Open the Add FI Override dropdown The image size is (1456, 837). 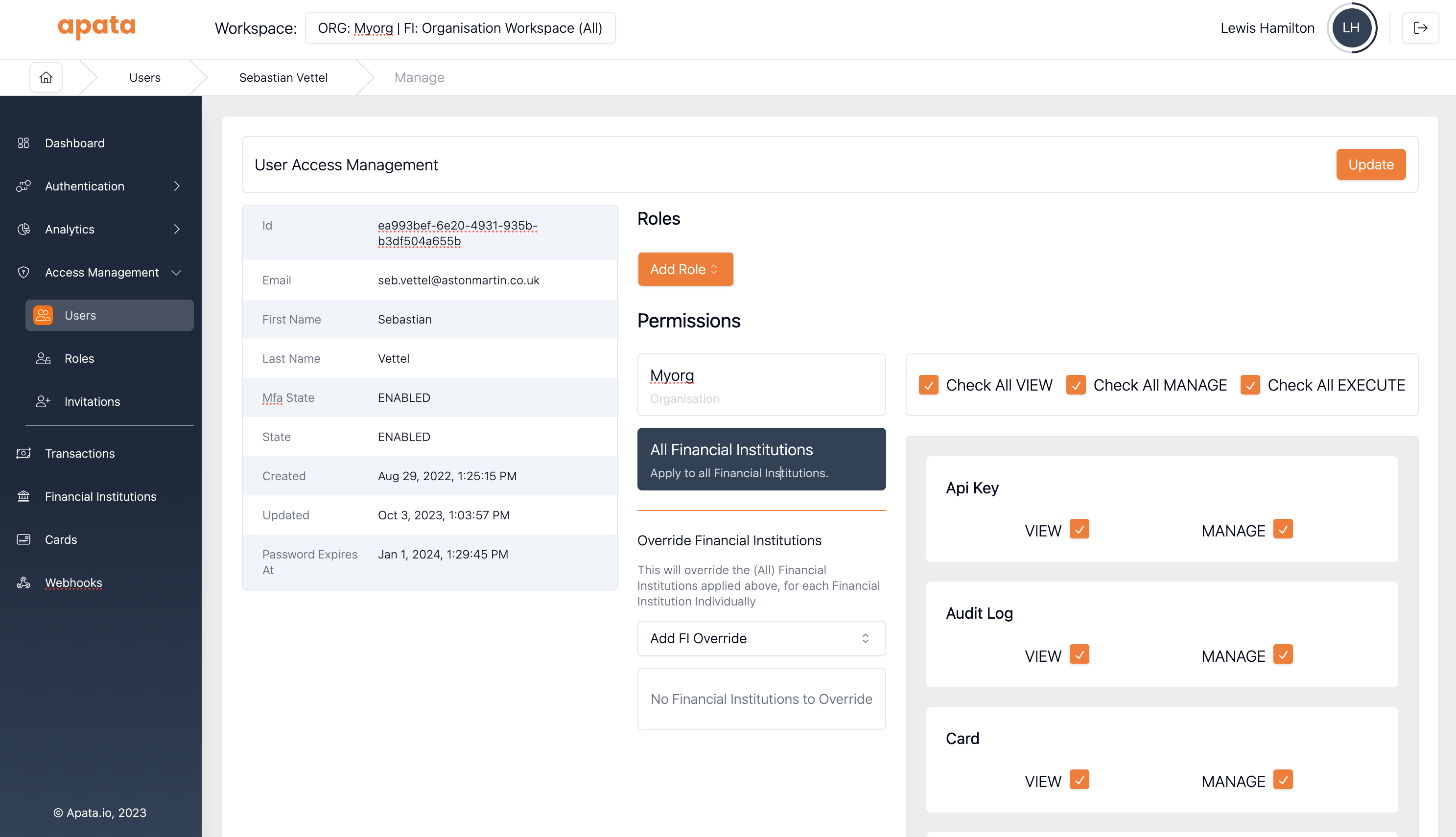tap(761, 638)
